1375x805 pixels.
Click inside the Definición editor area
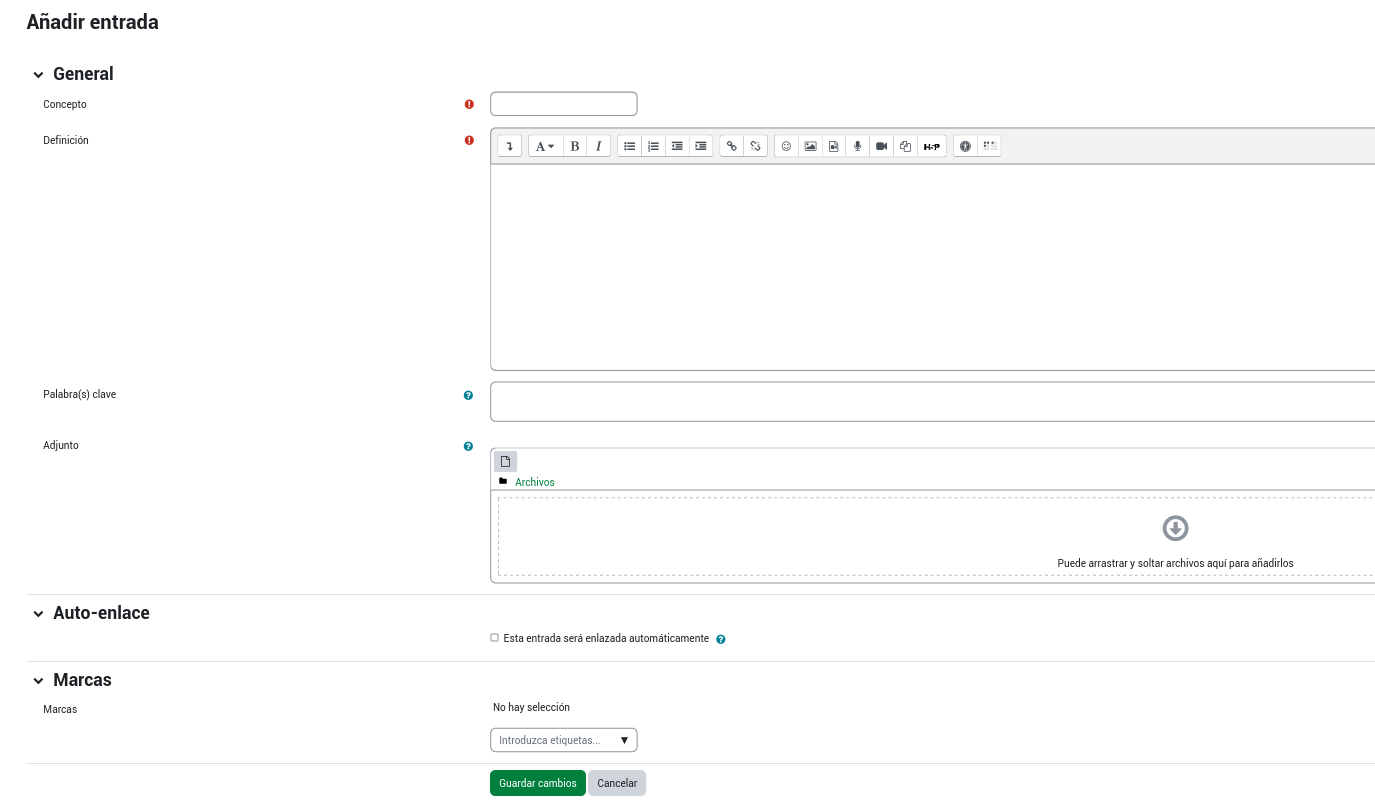coord(932,267)
